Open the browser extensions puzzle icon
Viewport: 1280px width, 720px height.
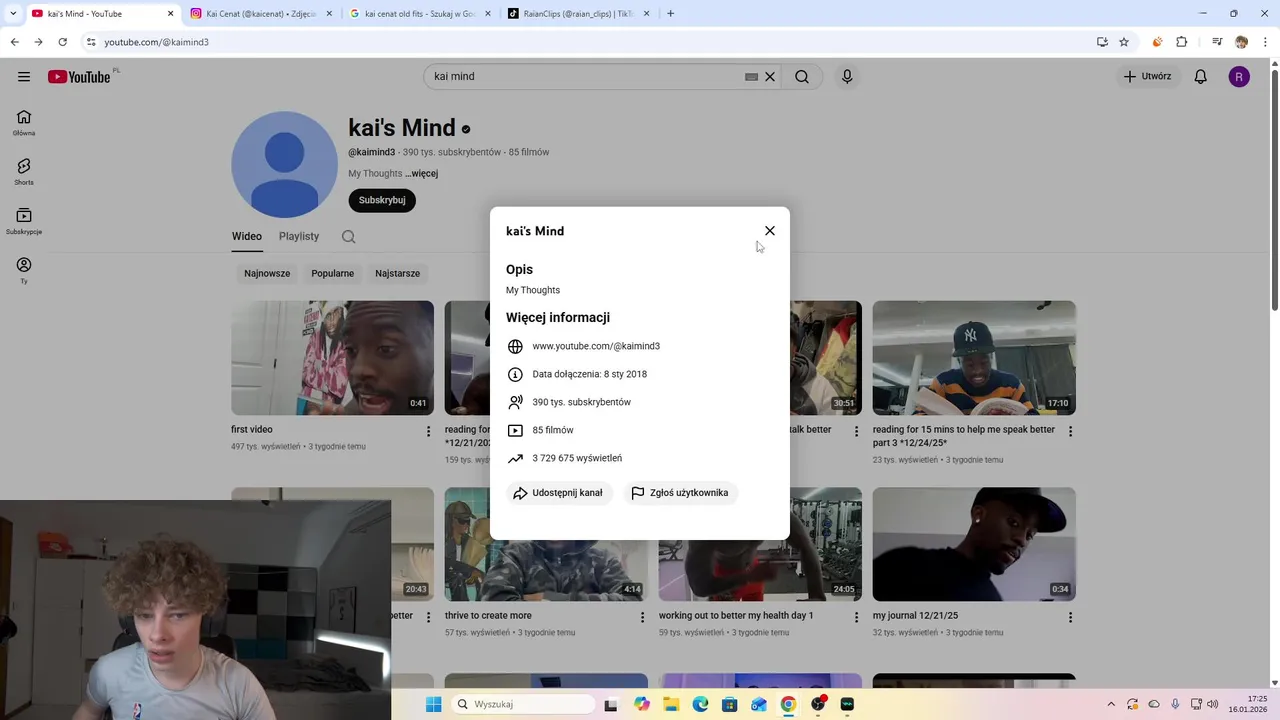tap(1182, 42)
